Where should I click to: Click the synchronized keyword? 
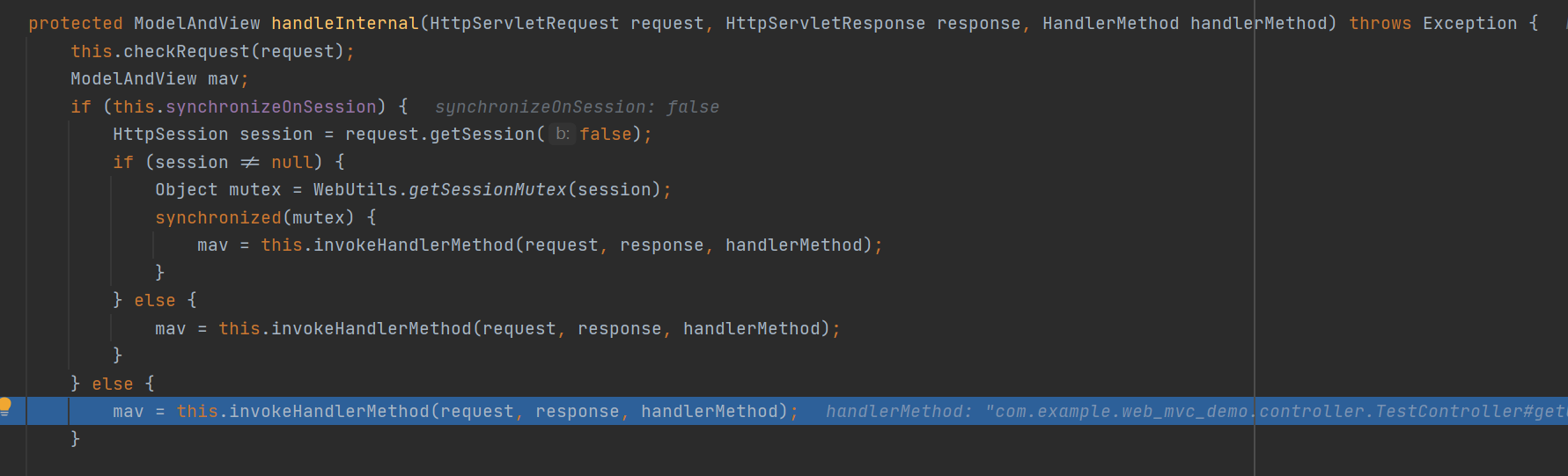(x=218, y=217)
